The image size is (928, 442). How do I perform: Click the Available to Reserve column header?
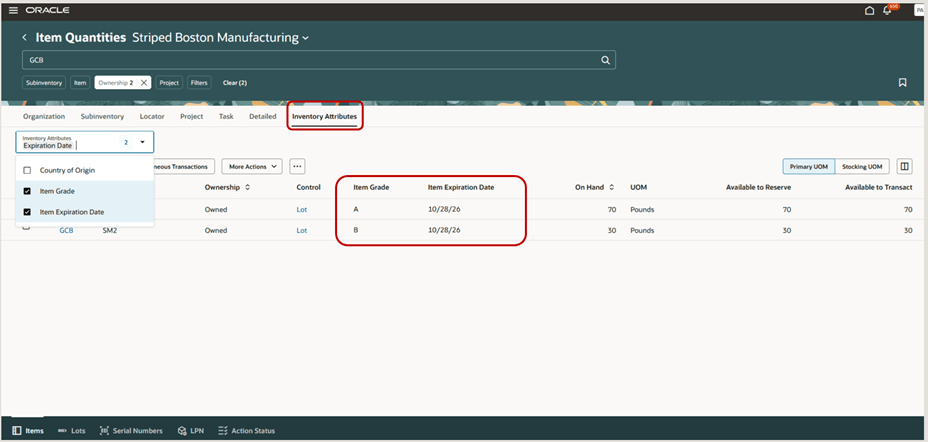click(x=759, y=187)
